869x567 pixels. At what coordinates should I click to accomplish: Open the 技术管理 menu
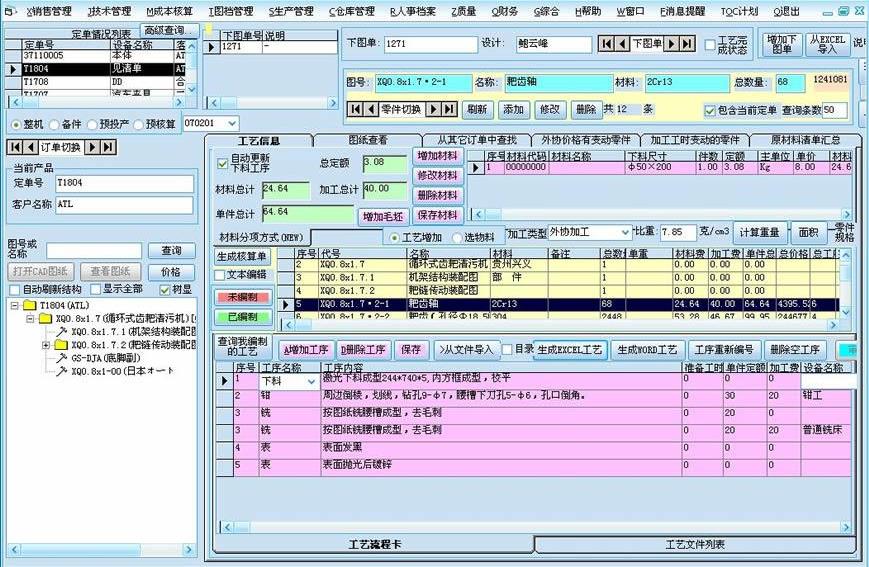pos(109,11)
